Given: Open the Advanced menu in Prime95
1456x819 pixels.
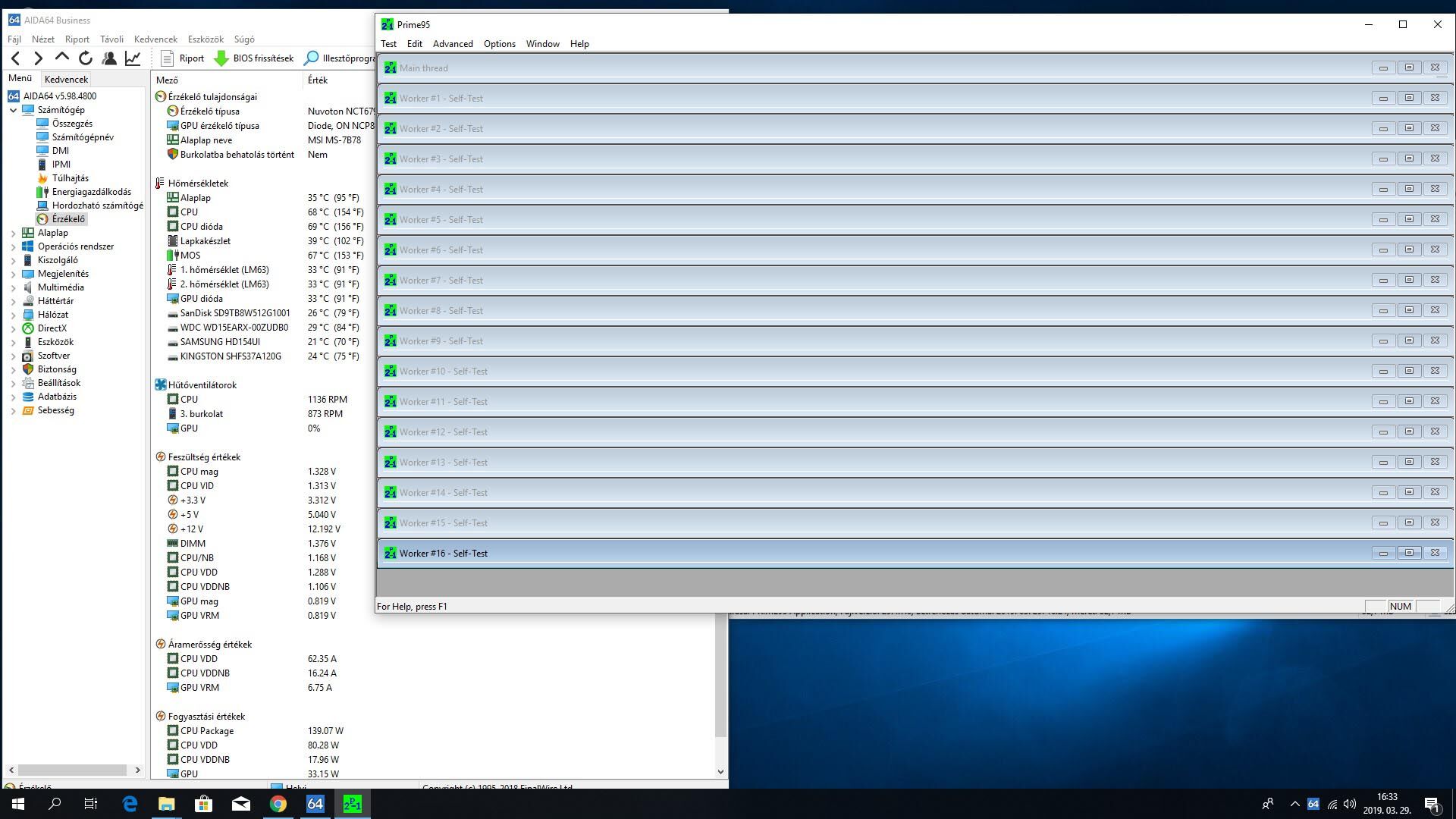Looking at the screenshot, I should tap(453, 44).
